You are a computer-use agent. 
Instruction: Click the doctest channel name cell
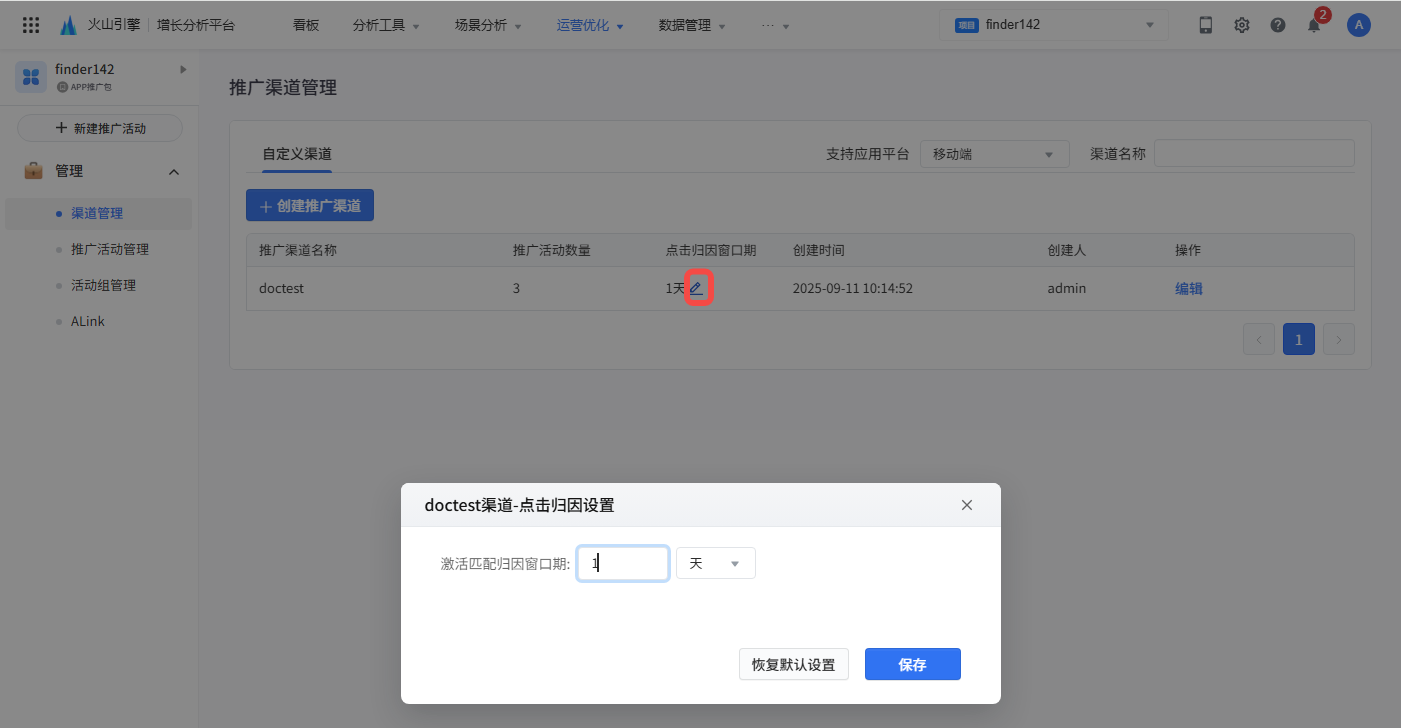pyautogui.click(x=281, y=288)
